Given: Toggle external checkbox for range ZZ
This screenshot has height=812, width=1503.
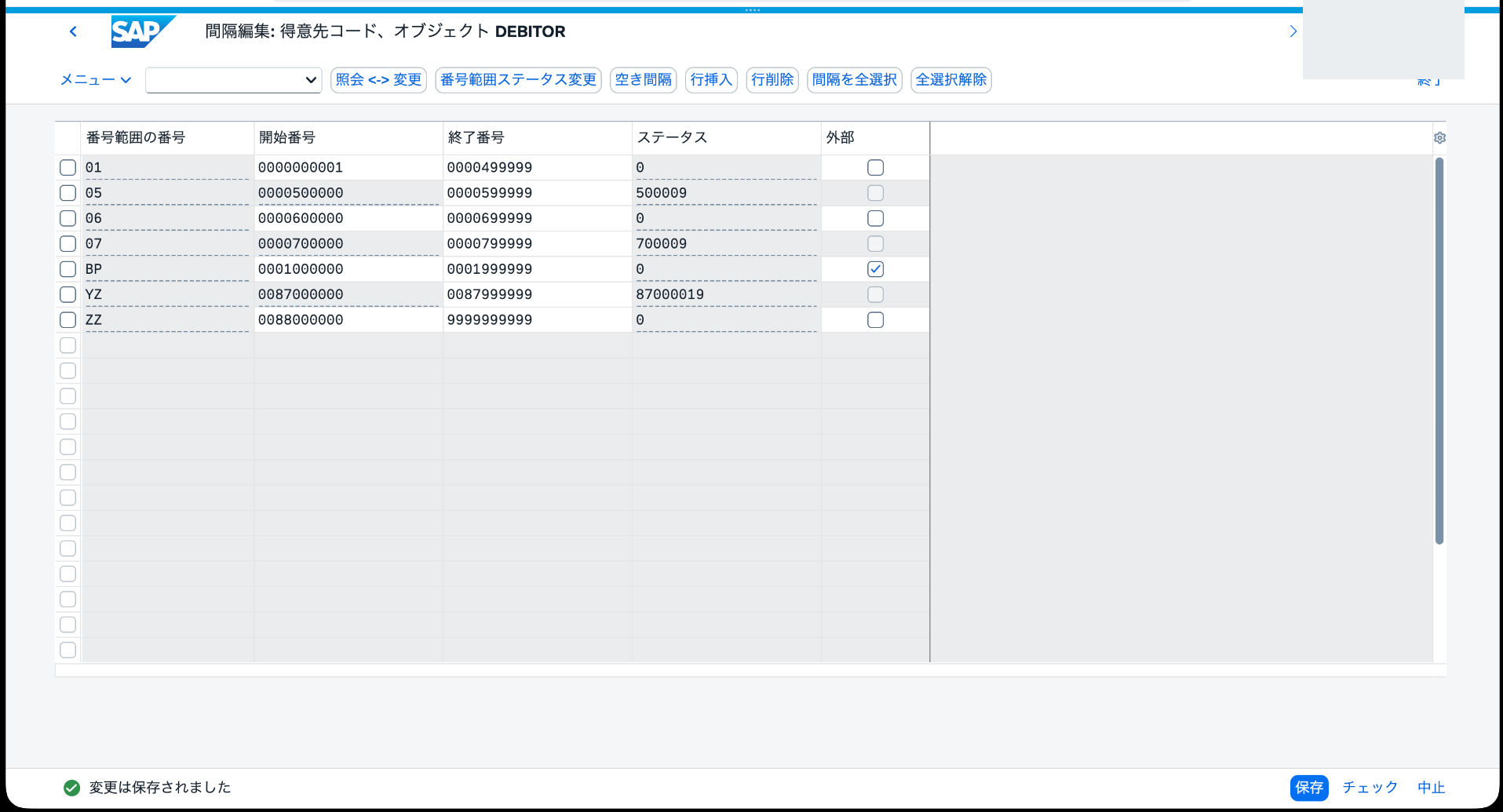Looking at the screenshot, I should (x=875, y=320).
